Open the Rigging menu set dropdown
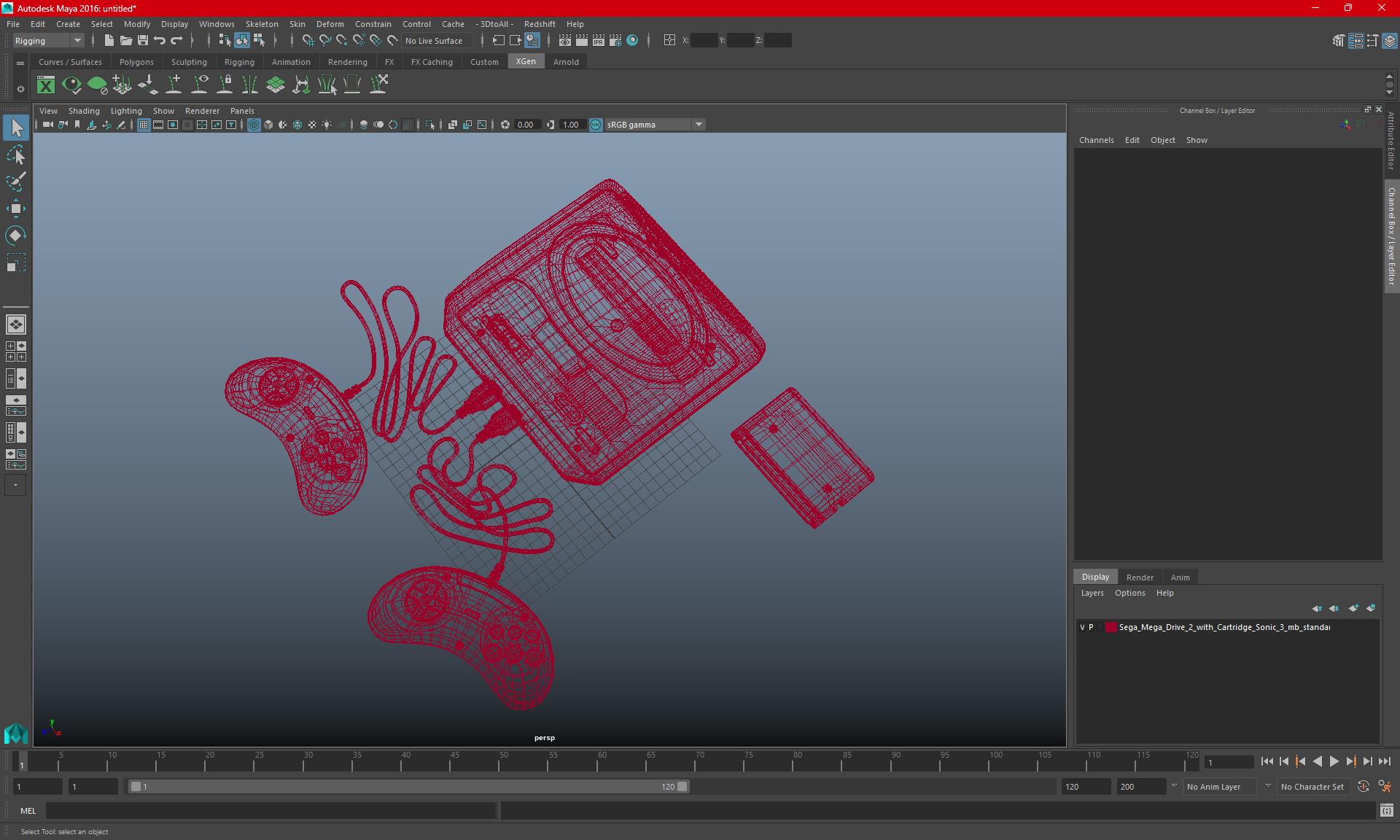The width and height of the screenshot is (1400, 840). 48,41
